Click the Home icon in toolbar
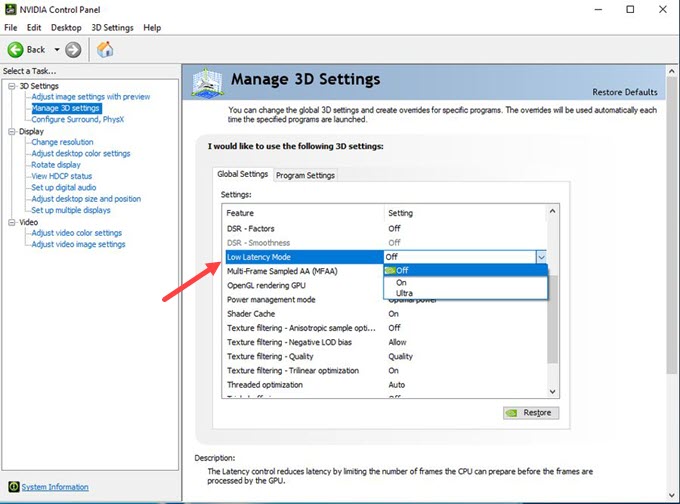 pos(105,49)
